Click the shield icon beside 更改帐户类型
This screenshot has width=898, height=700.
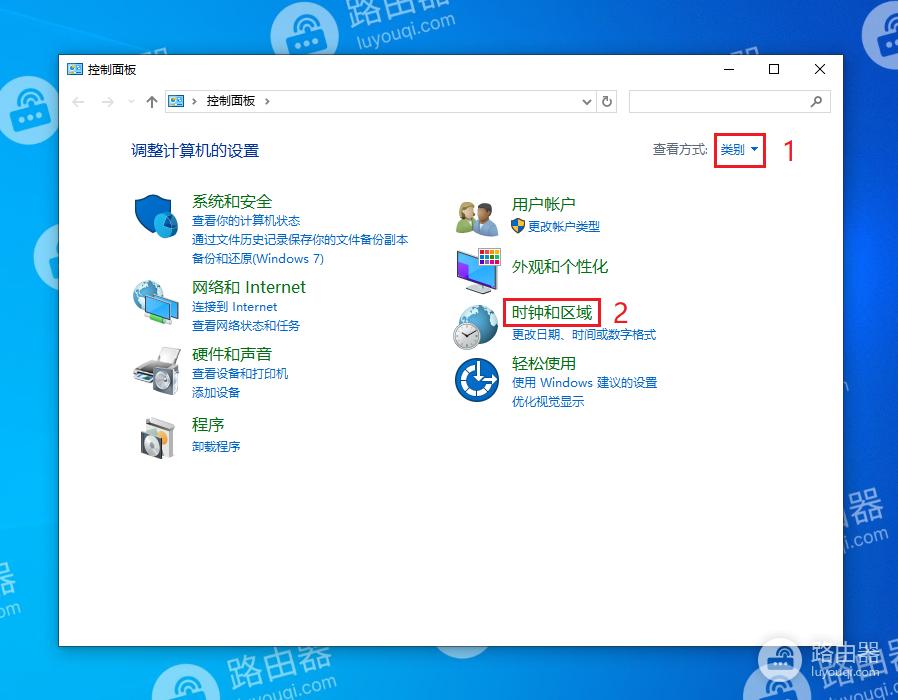coord(518,226)
